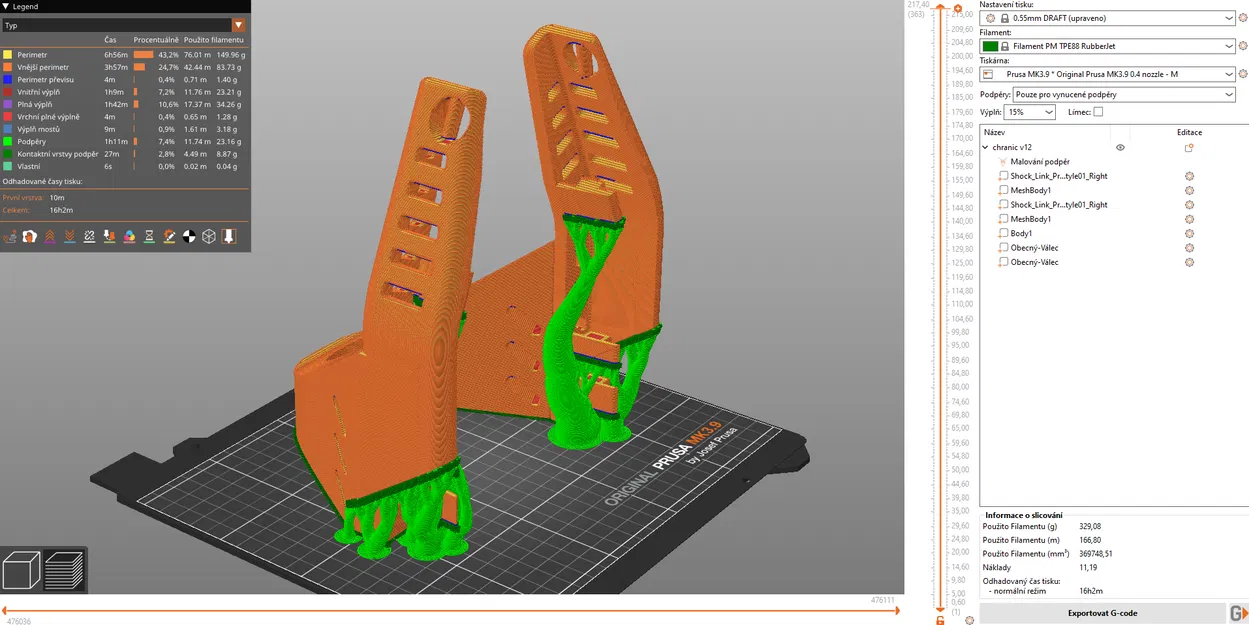Toggle deretractions icon with downward arrows
Screen dimensions: 1249x625
pyautogui.click(x=70, y=236)
